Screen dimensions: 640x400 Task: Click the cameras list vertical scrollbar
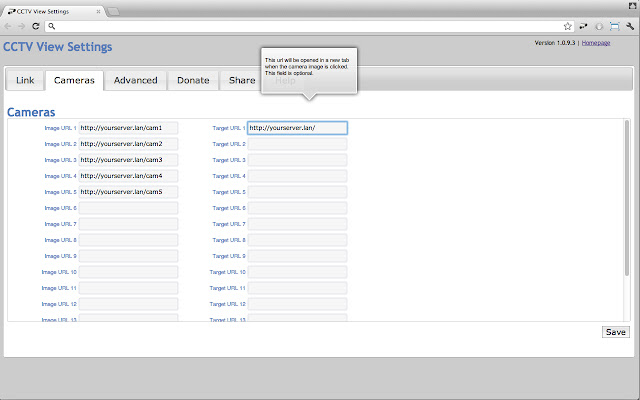(x=627, y=198)
